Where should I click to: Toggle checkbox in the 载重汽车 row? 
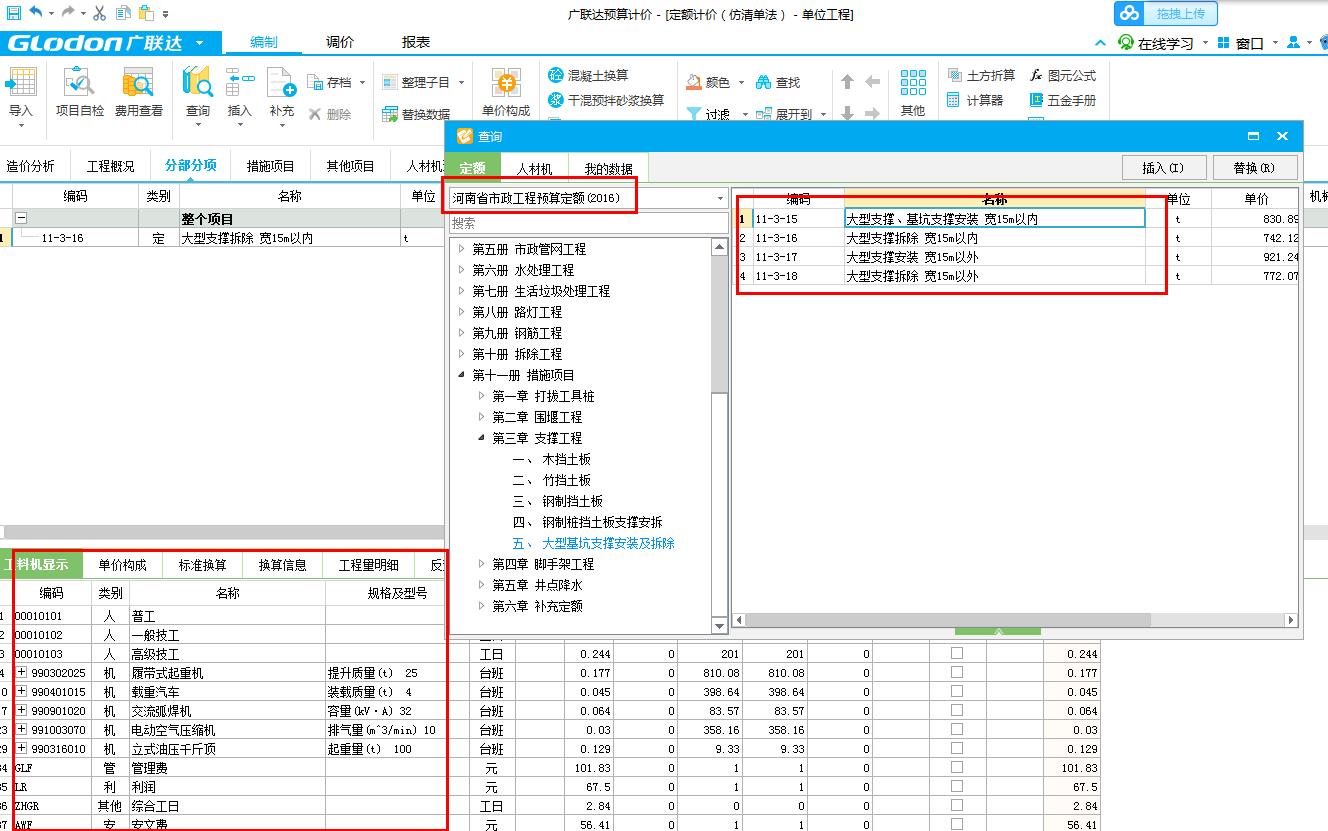(x=957, y=691)
